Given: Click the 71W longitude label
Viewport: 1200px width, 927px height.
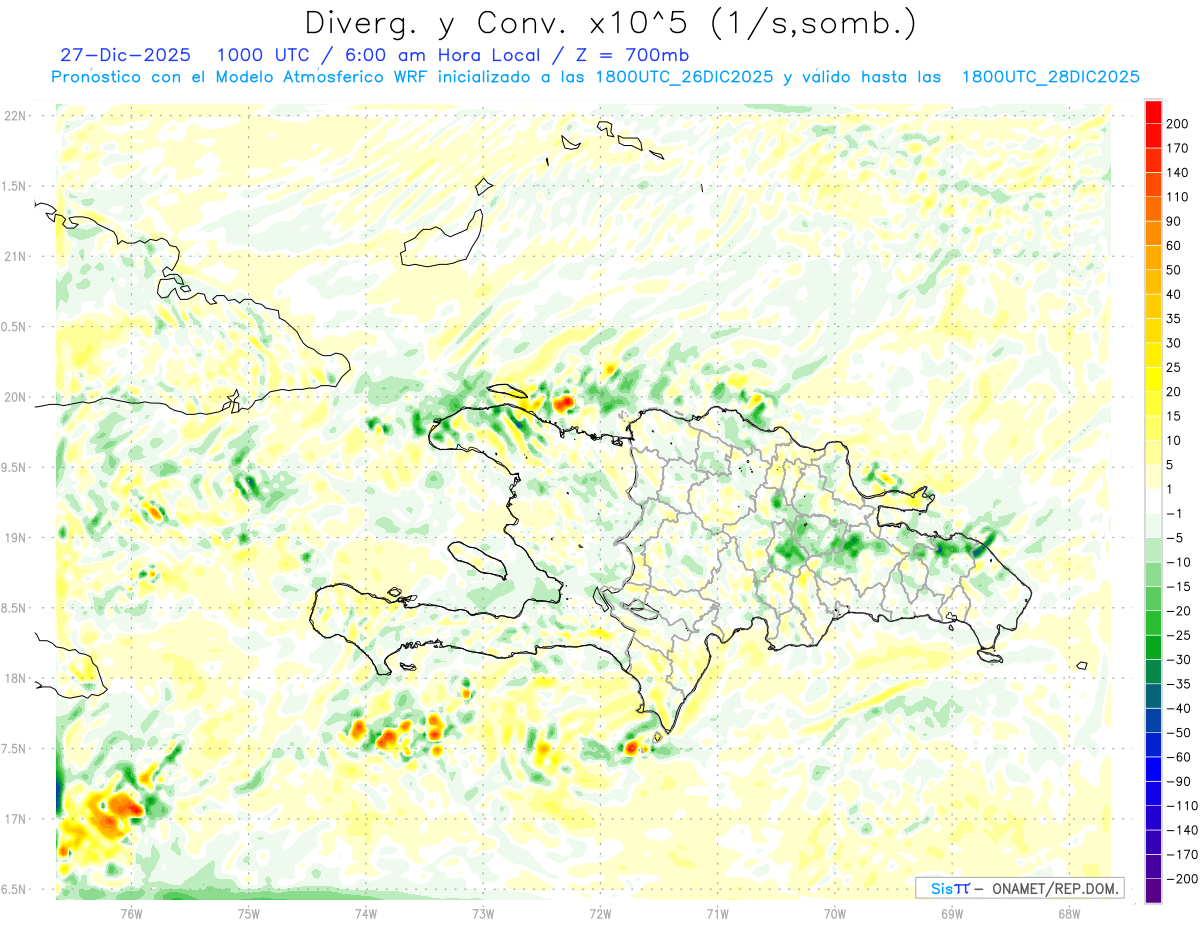Looking at the screenshot, I should point(717,914).
